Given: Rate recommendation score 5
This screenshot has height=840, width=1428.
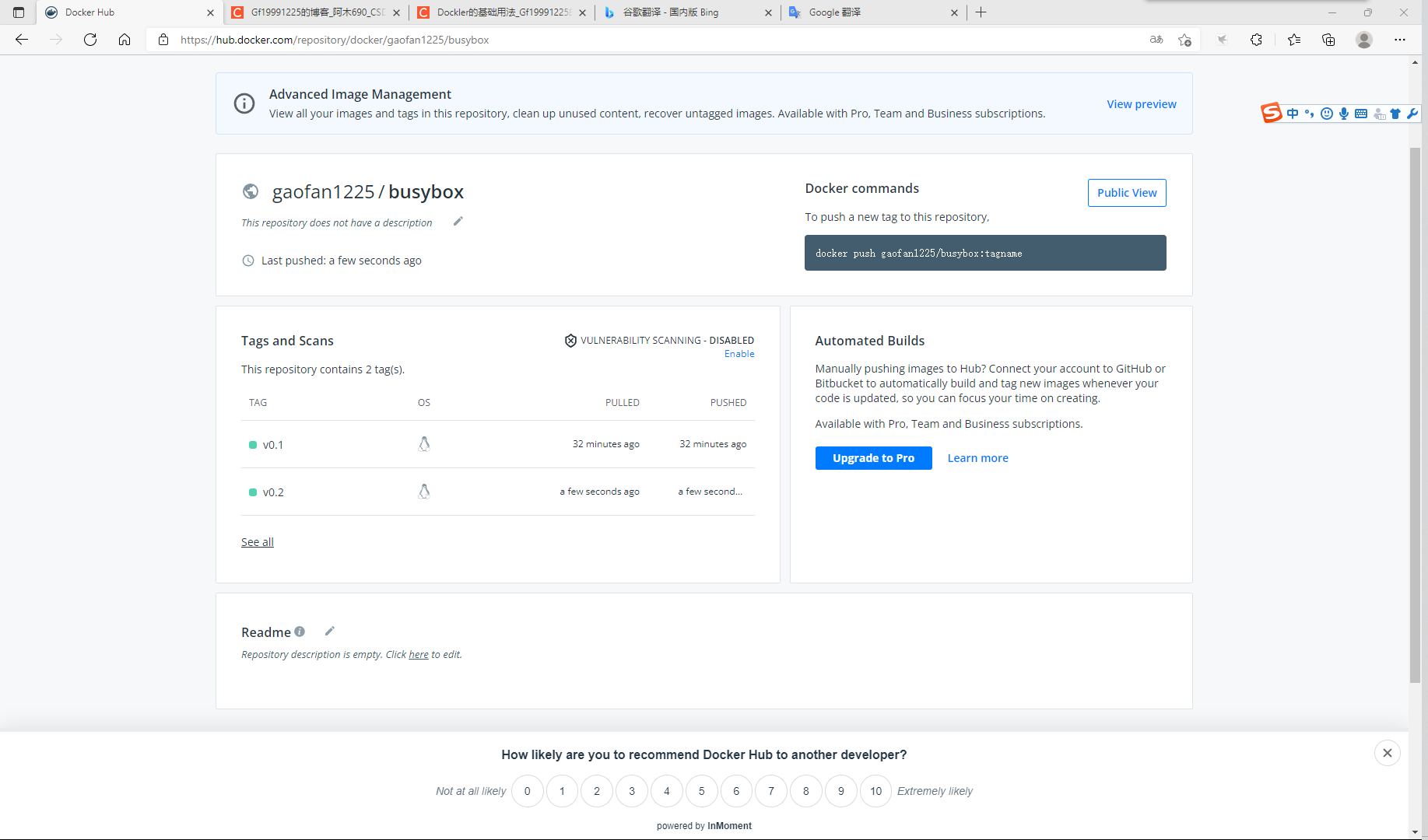Looking at the screenshot, I should pyautogui.click(x=702, y=791).
